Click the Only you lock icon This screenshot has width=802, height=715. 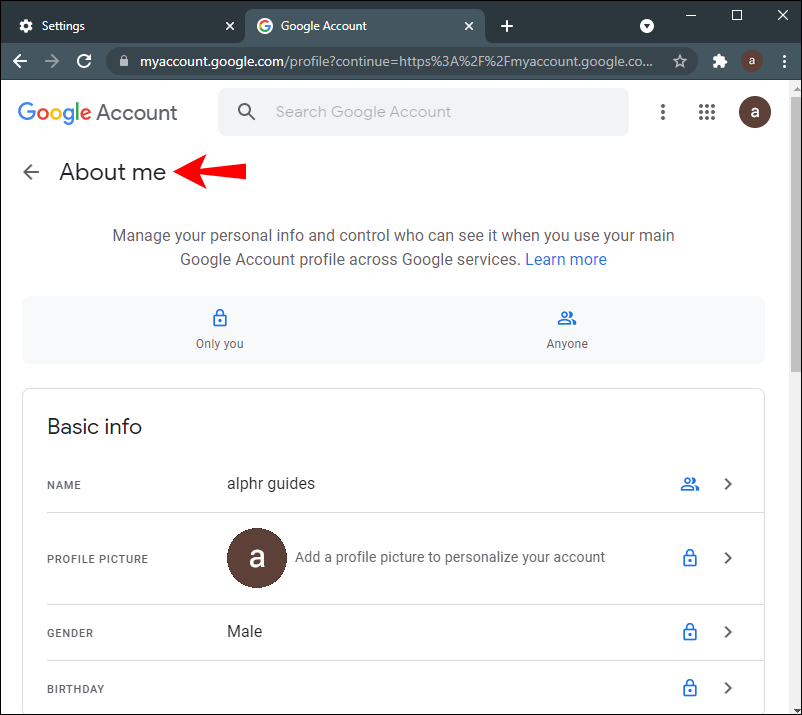click(219, 318)
